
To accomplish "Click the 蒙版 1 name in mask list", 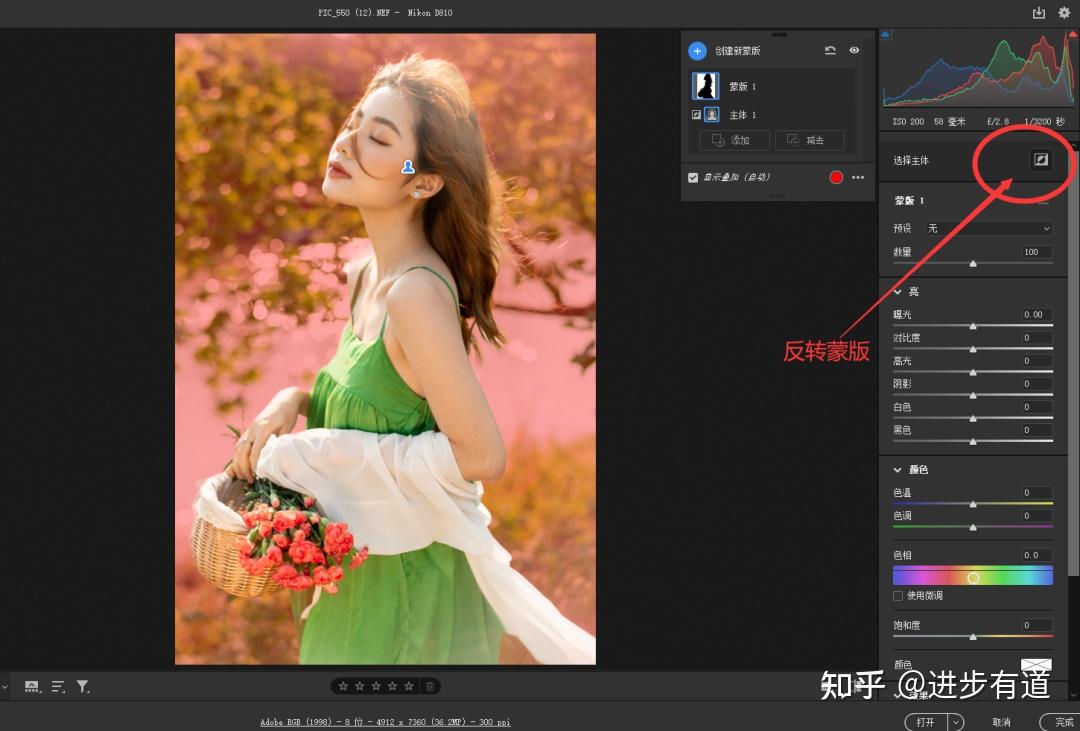I will point(742,87).
